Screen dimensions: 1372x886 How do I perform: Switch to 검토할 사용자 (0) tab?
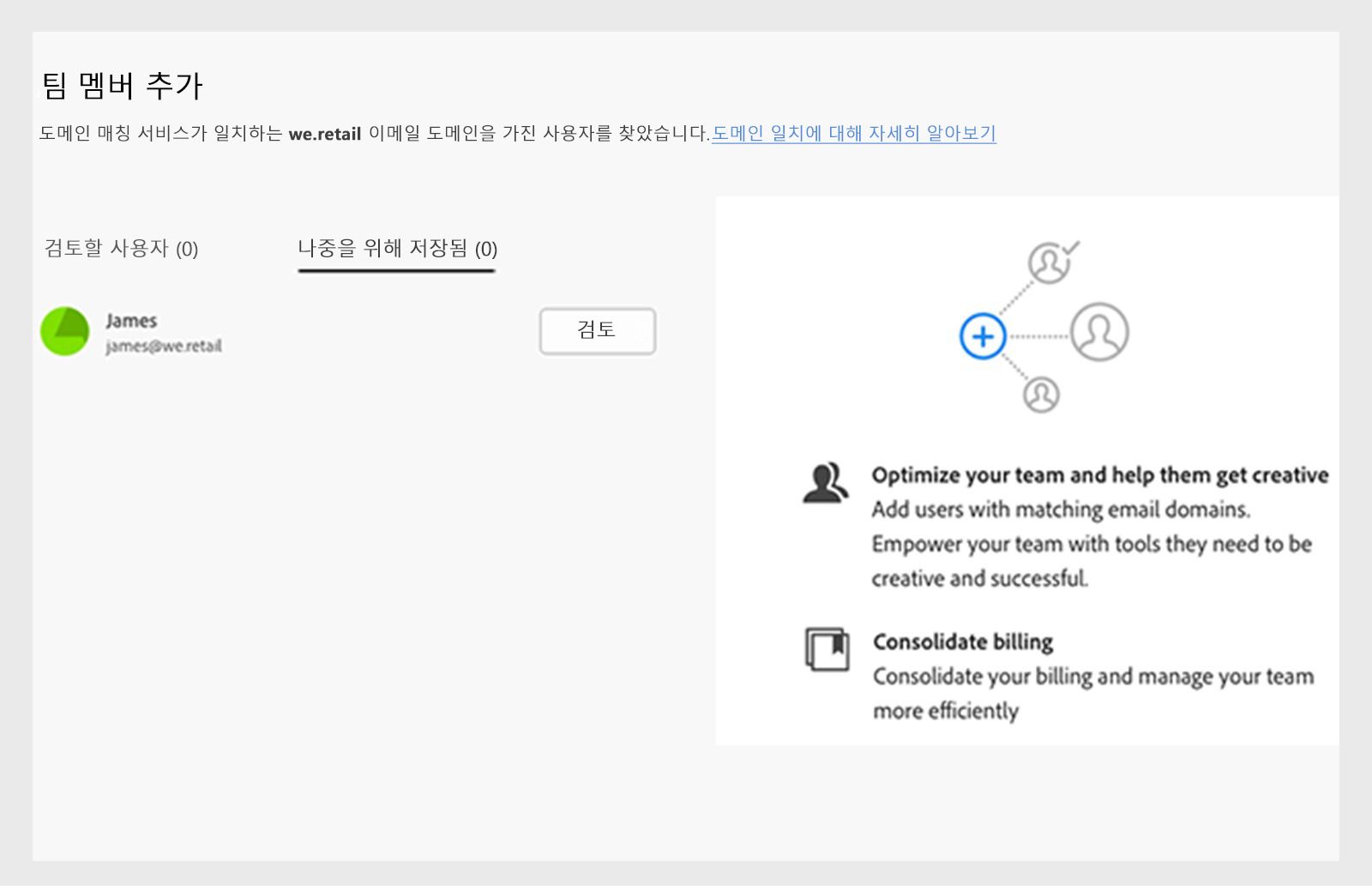(x=121, y=249)
